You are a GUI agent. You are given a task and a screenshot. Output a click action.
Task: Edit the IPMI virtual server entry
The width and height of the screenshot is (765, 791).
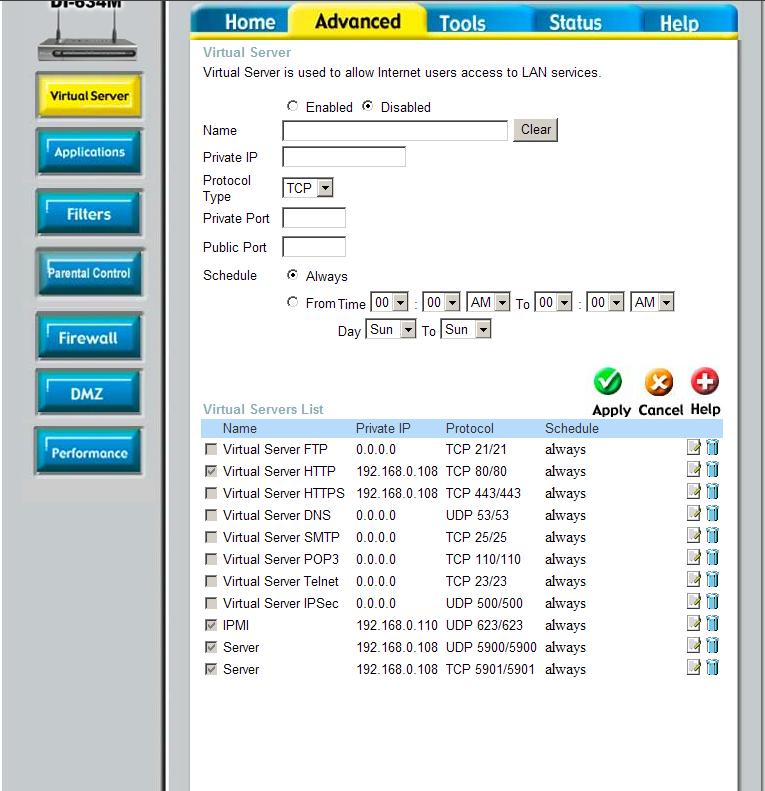694,624
